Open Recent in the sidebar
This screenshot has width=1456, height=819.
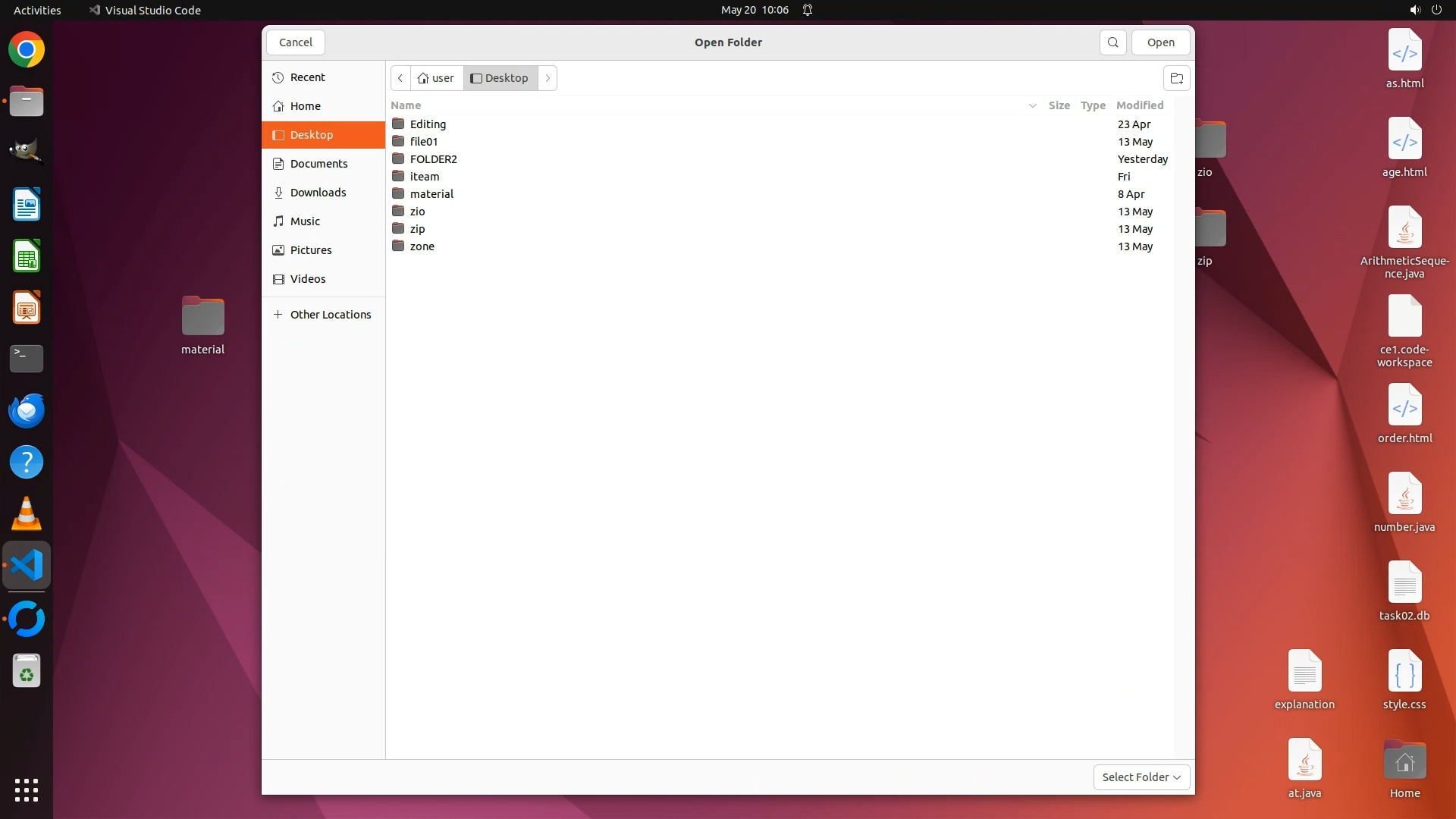[307, 77]
